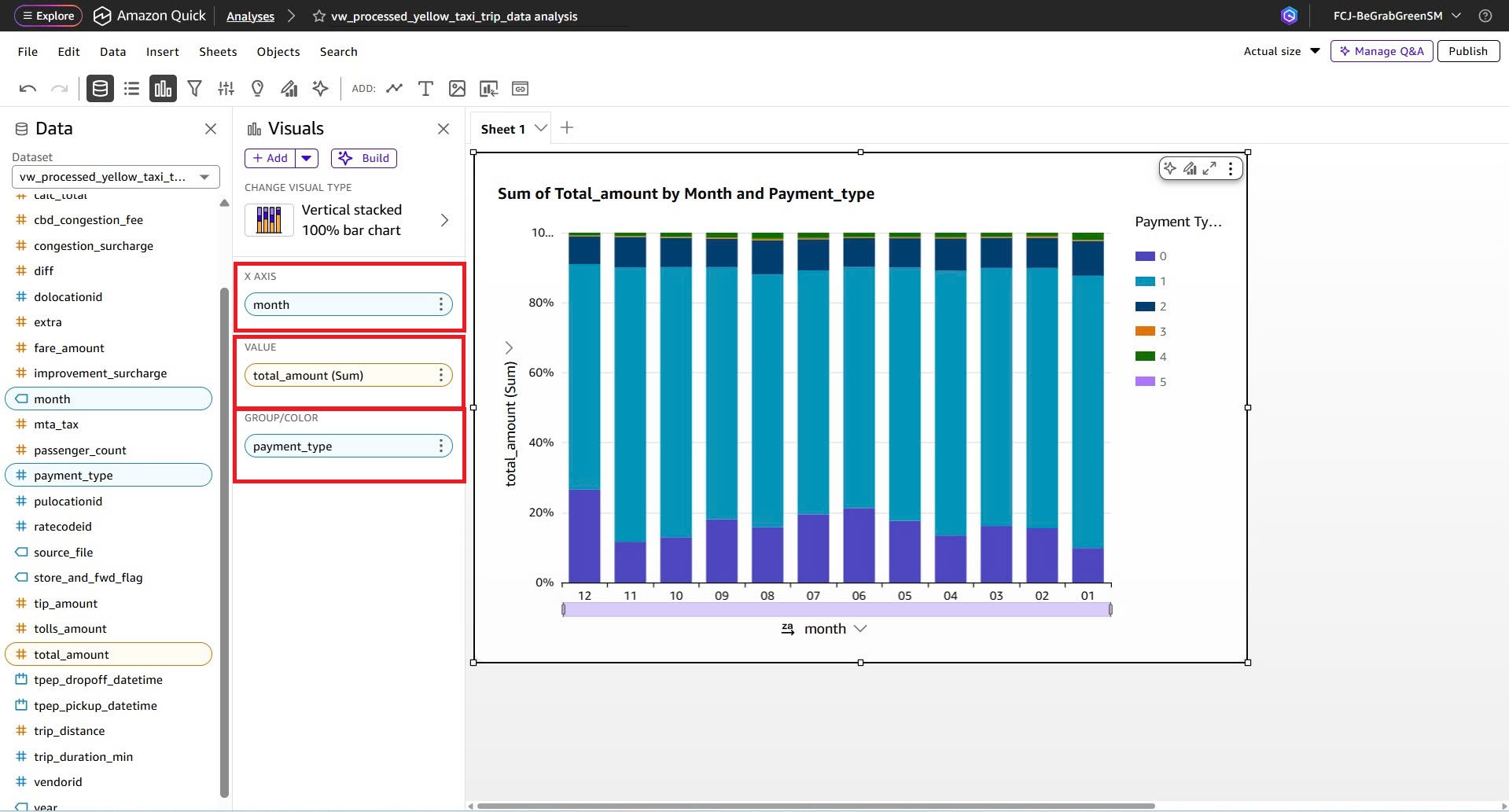Add a text box from toolbar
The width and height of the screenshot is (1509, 812).
pos(425,89)
